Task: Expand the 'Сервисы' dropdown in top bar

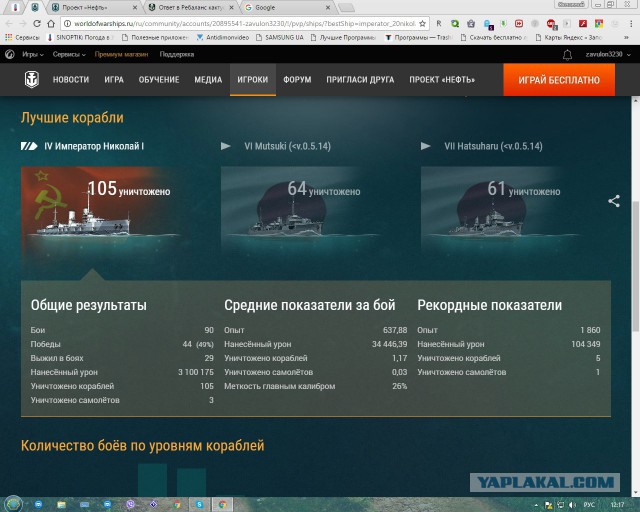Action: 69,54
